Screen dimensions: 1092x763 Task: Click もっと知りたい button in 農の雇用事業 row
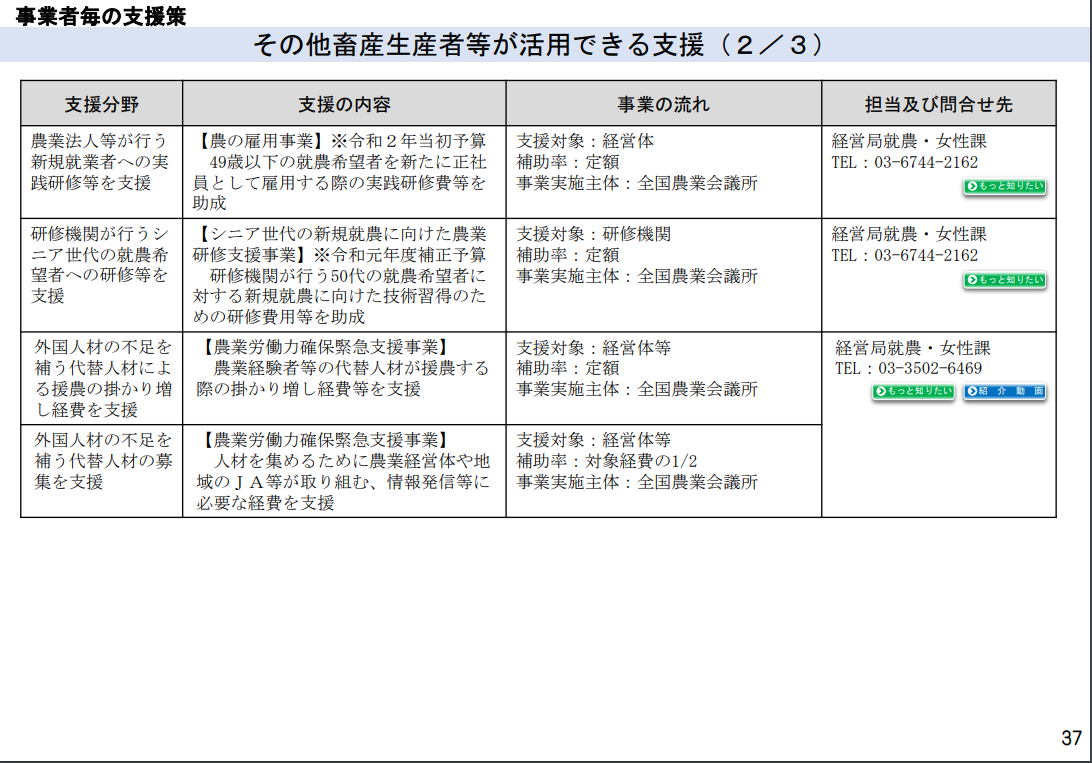point(1005,186)
